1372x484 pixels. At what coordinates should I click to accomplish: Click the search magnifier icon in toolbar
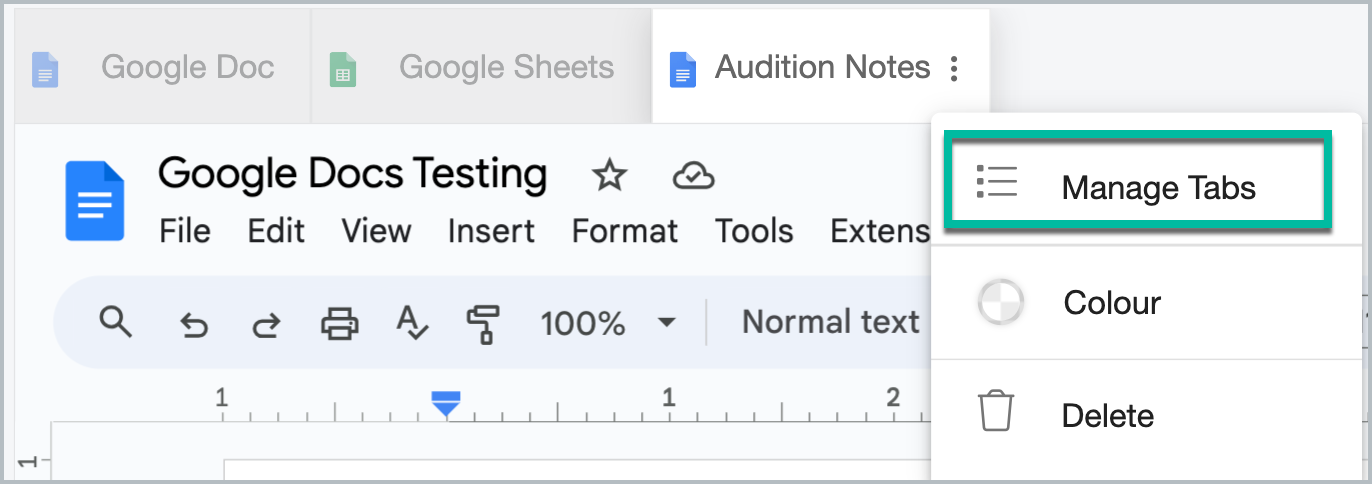116,322
